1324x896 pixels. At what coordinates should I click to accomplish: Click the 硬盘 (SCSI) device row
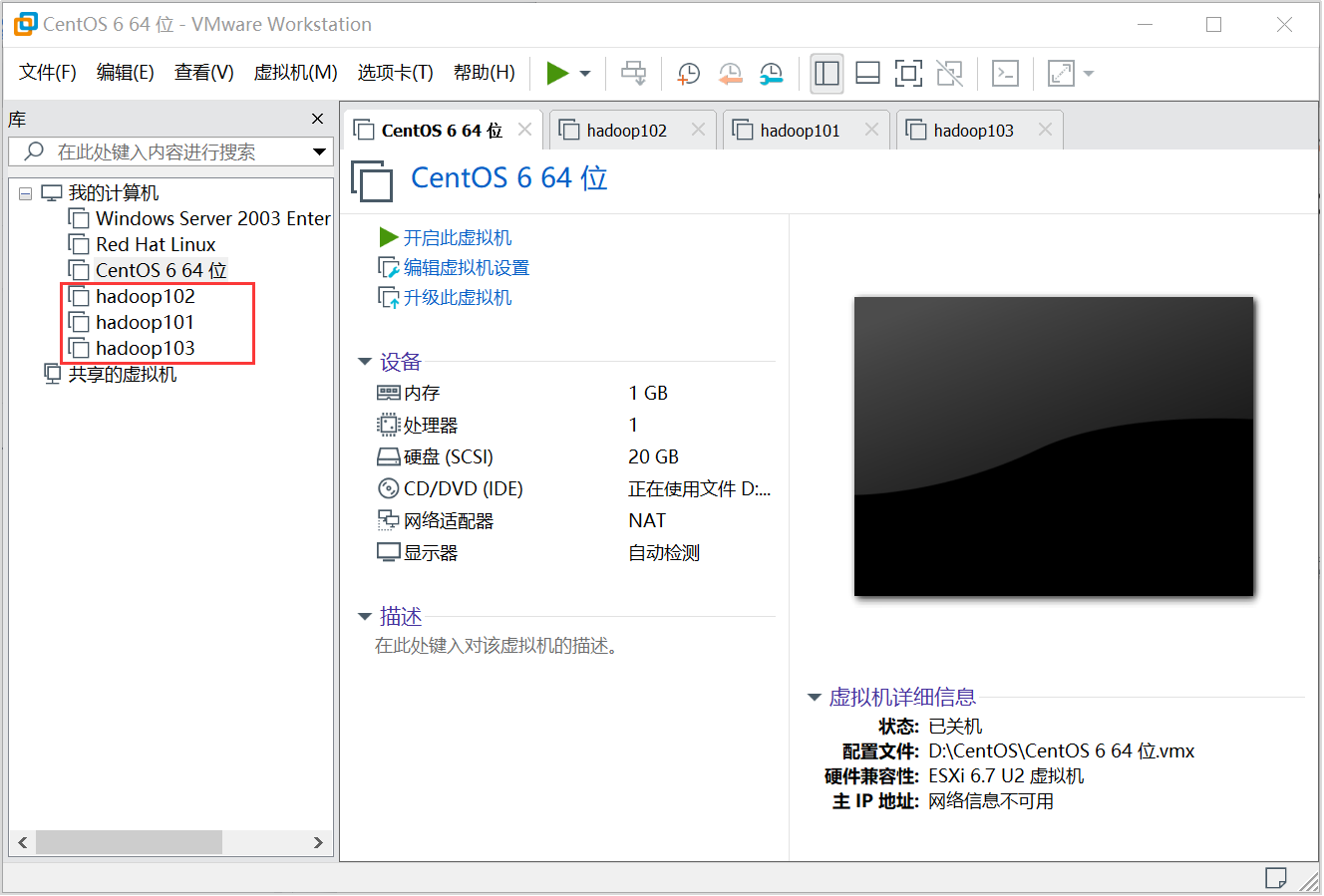click(574, 456)
